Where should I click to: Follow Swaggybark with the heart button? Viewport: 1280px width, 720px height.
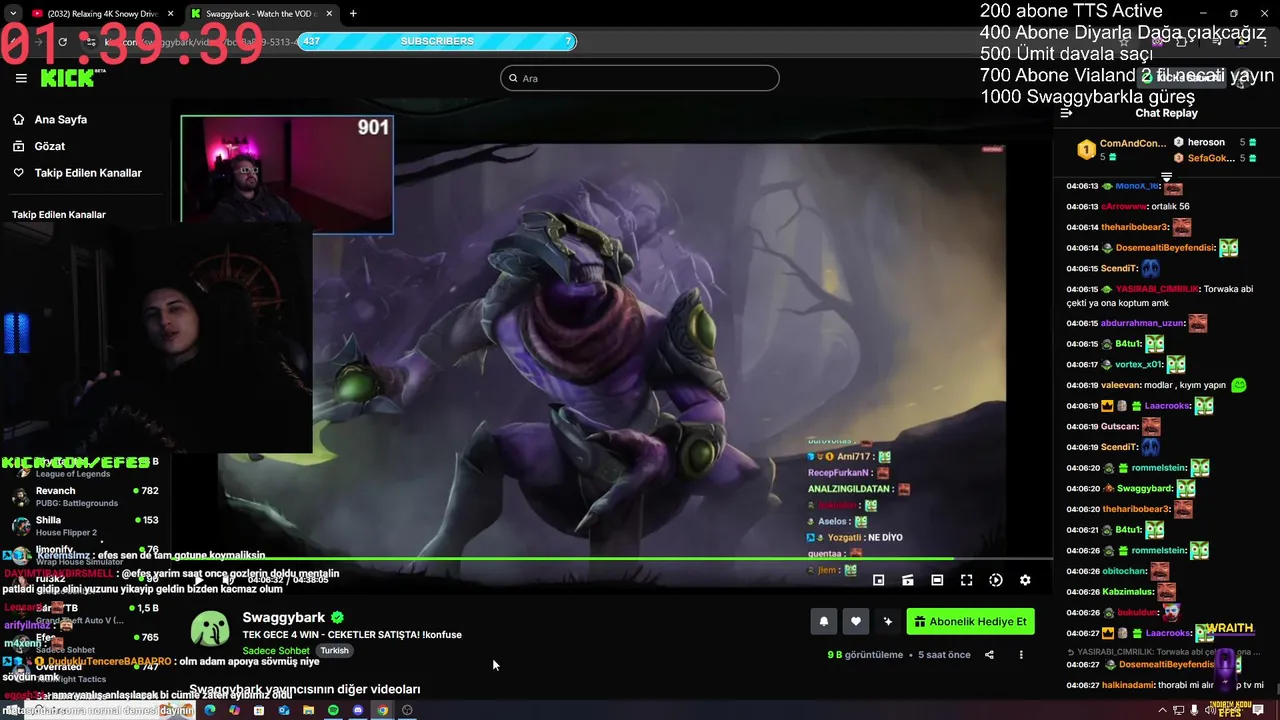click(x=855, y=621)
